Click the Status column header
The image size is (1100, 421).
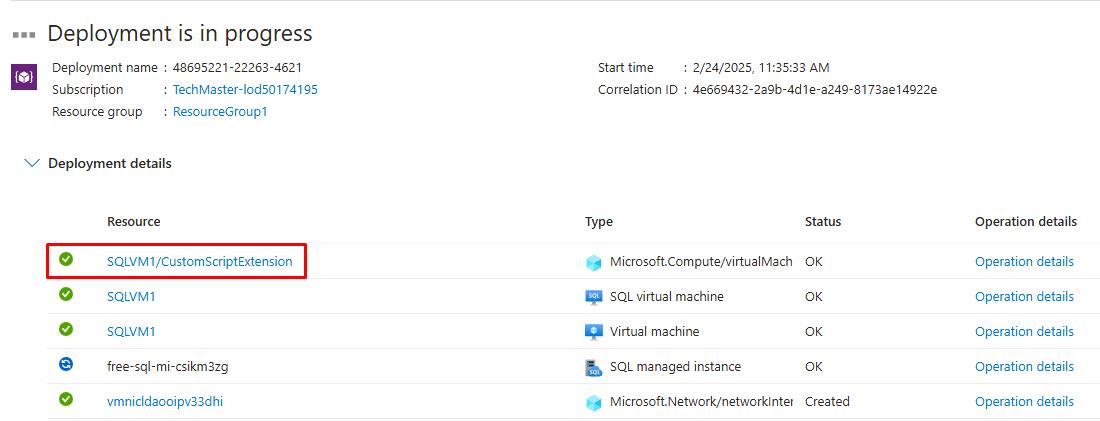click(x=823, y=221)
